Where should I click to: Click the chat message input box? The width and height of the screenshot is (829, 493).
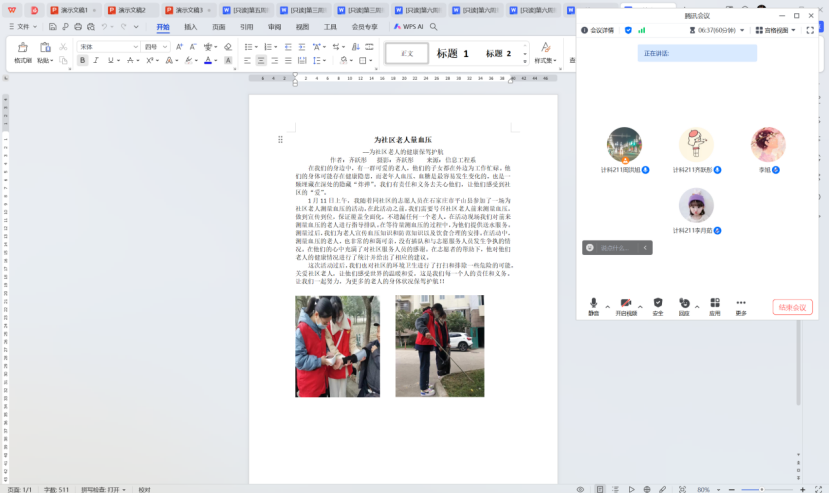click(x=615, y=247)
